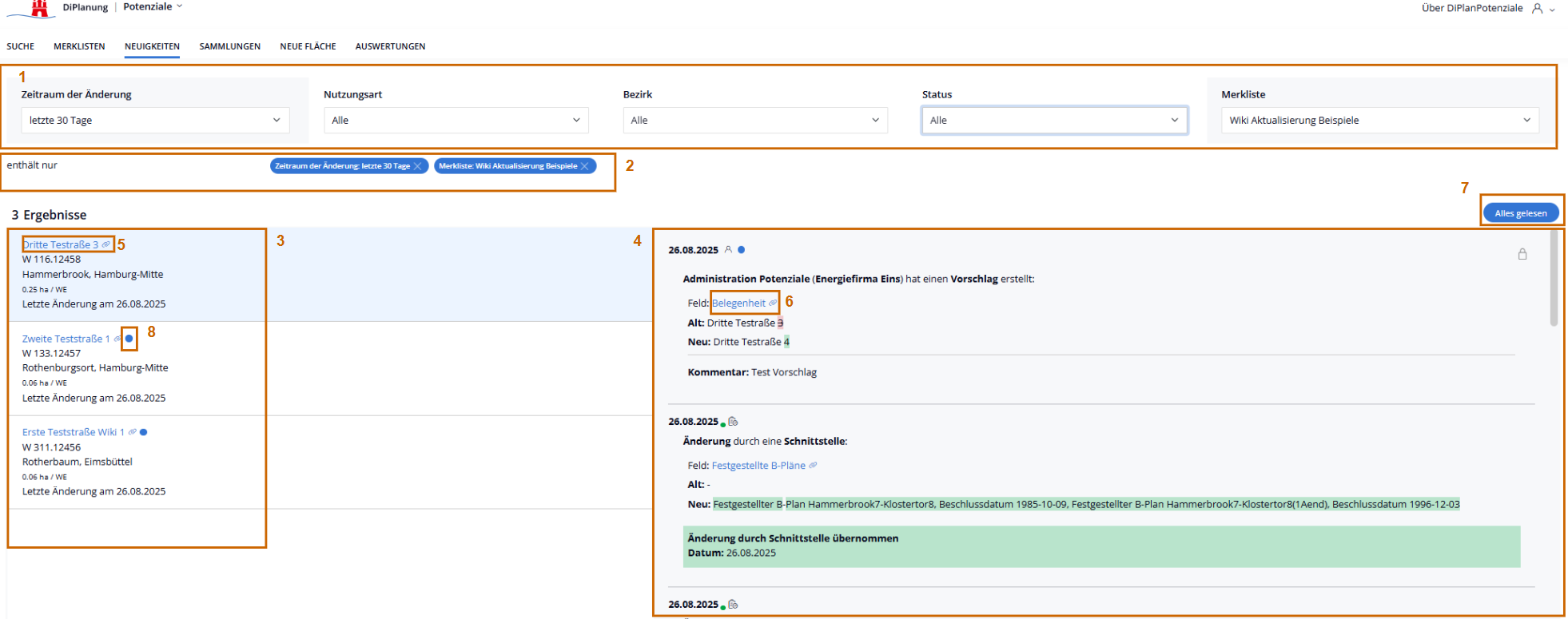Screen dimensions: 1568x619
Task: Toggle unread blue dot for Zweite Teststraße 1
Action: [129, 339]
